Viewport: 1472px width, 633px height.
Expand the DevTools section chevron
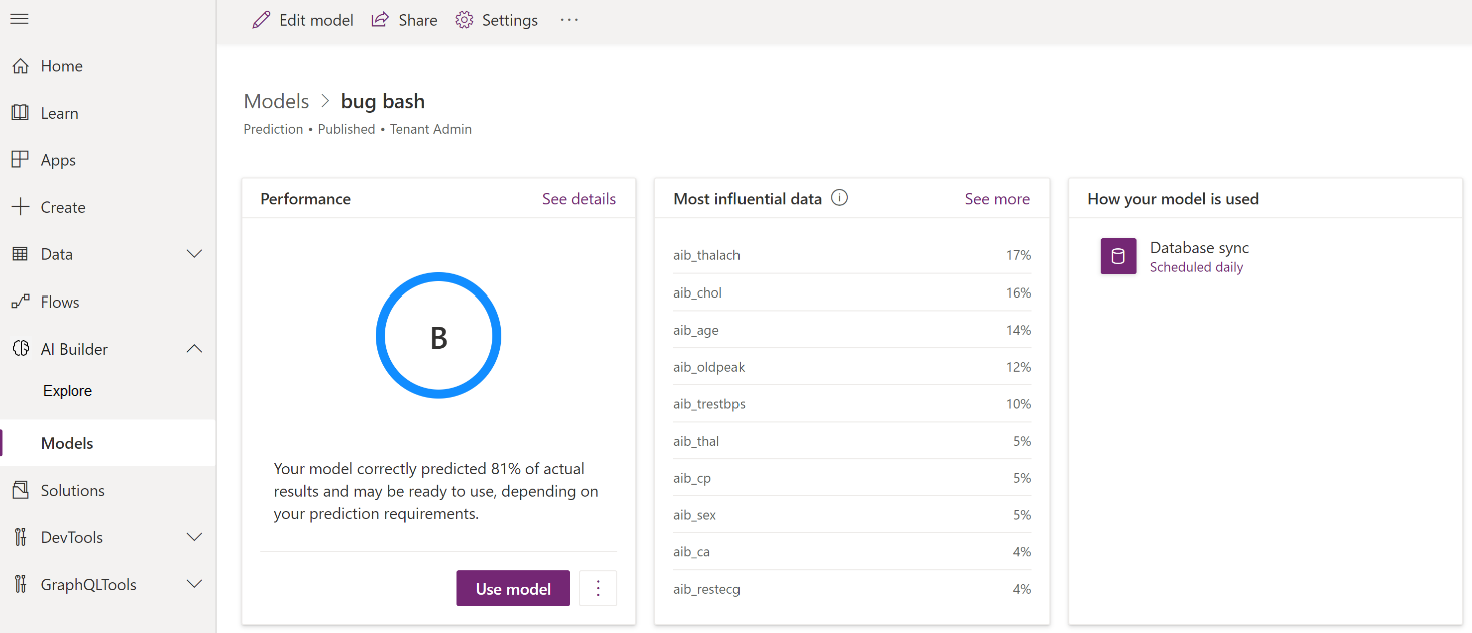(195, 537)
